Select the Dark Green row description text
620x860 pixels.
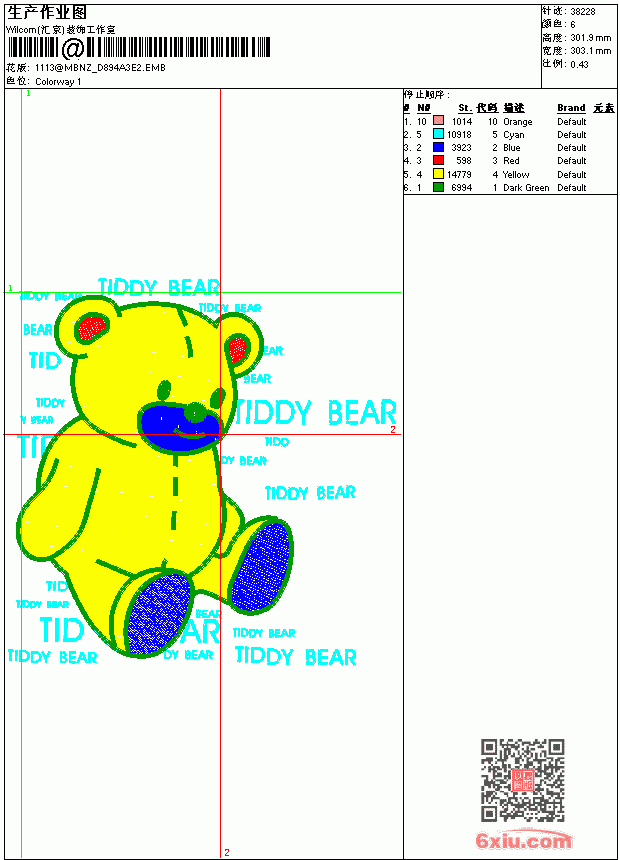(x=526, y=187)
